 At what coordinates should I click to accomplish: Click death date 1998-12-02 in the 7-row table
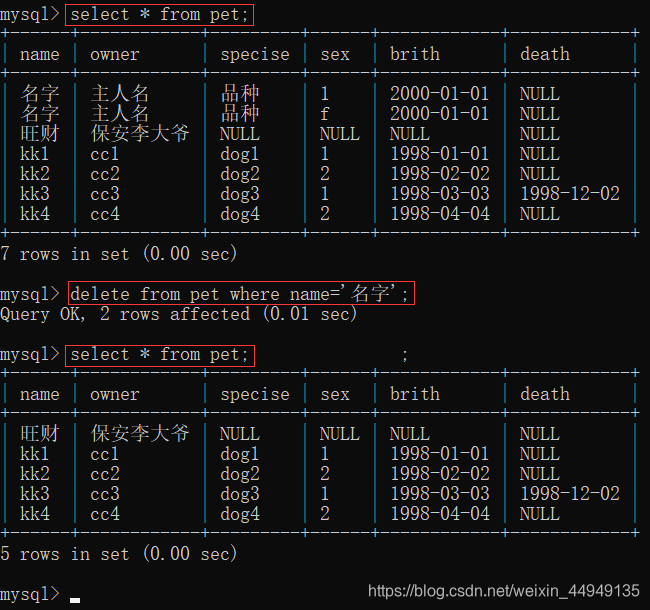[570, 194]
